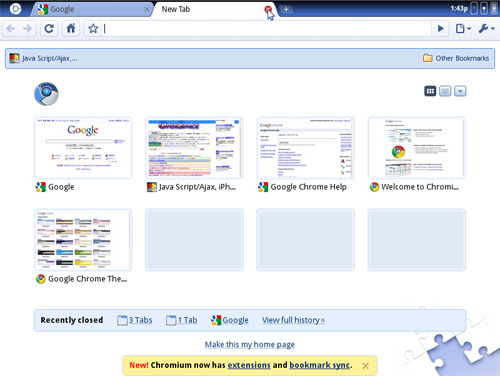Click the Go arrow beside the address bar

(440, 29)
